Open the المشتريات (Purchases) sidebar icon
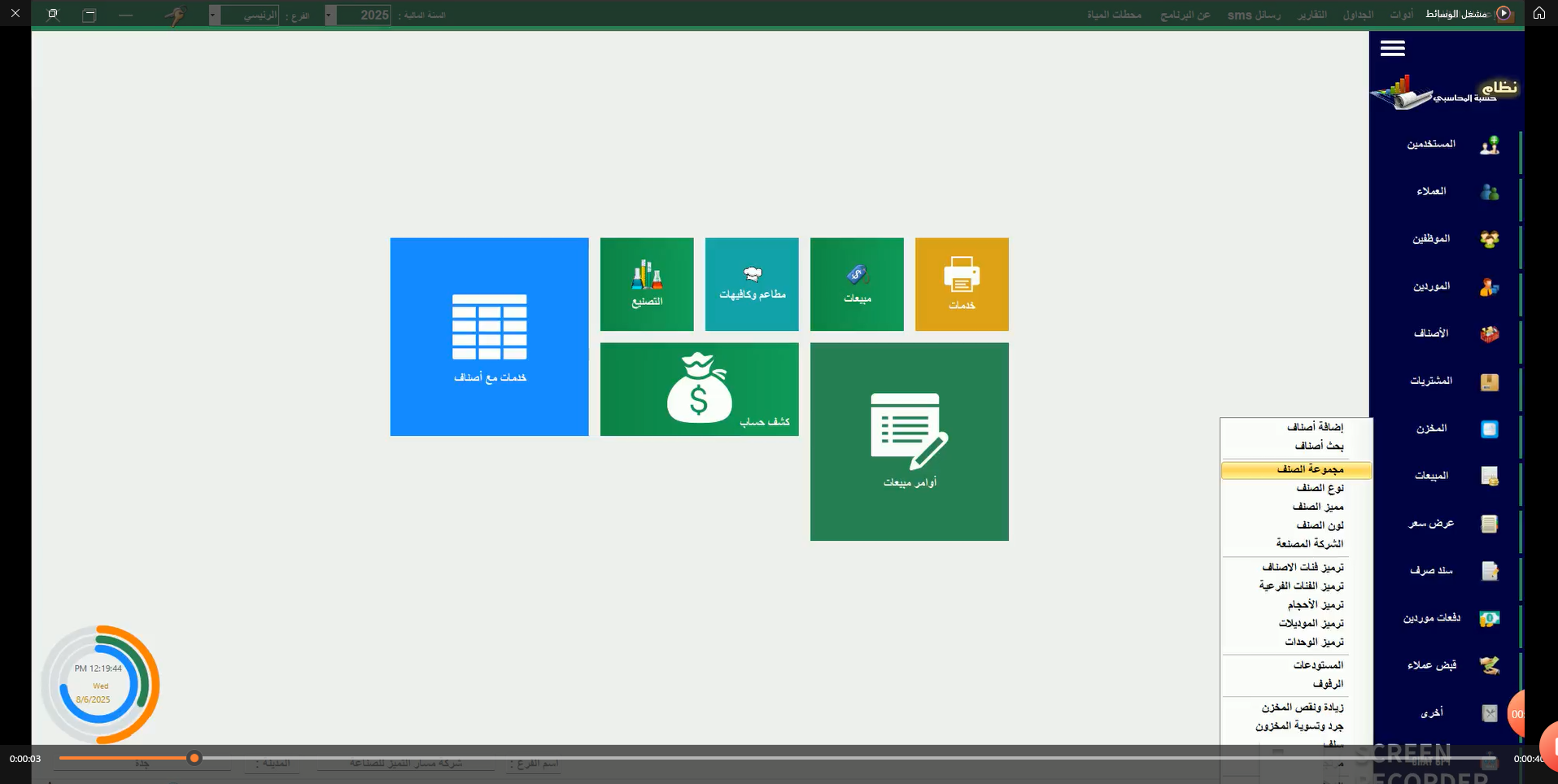 point(1489,382)
